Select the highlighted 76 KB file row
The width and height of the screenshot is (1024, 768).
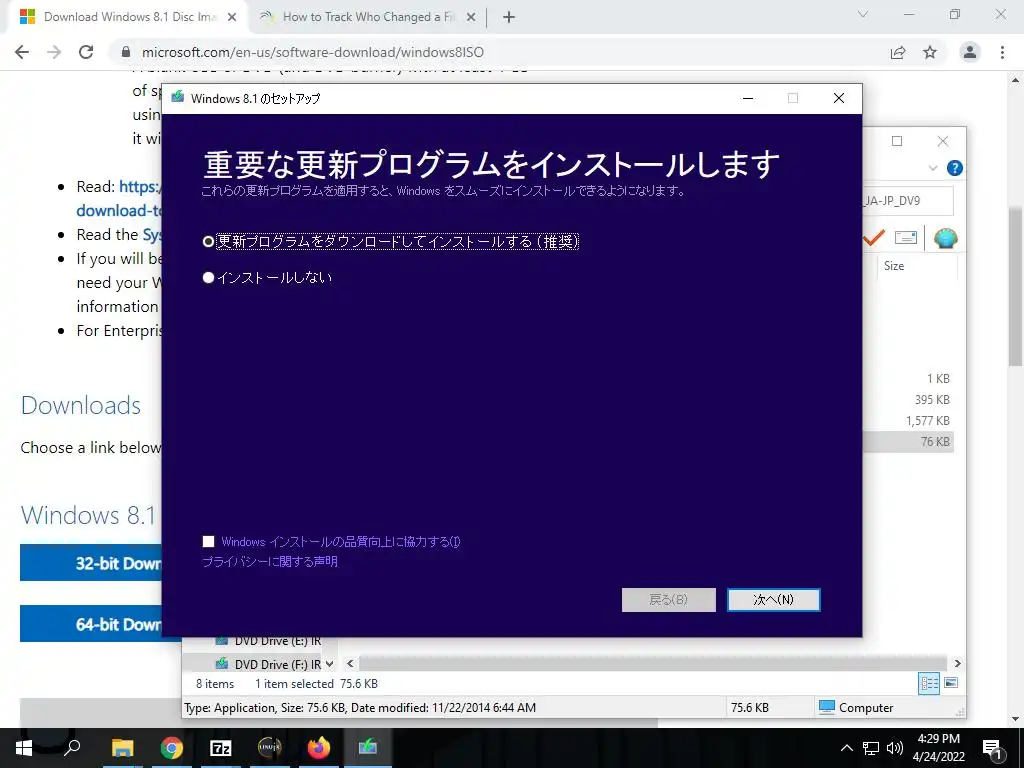pyautogui.click(x=908, y=441)
